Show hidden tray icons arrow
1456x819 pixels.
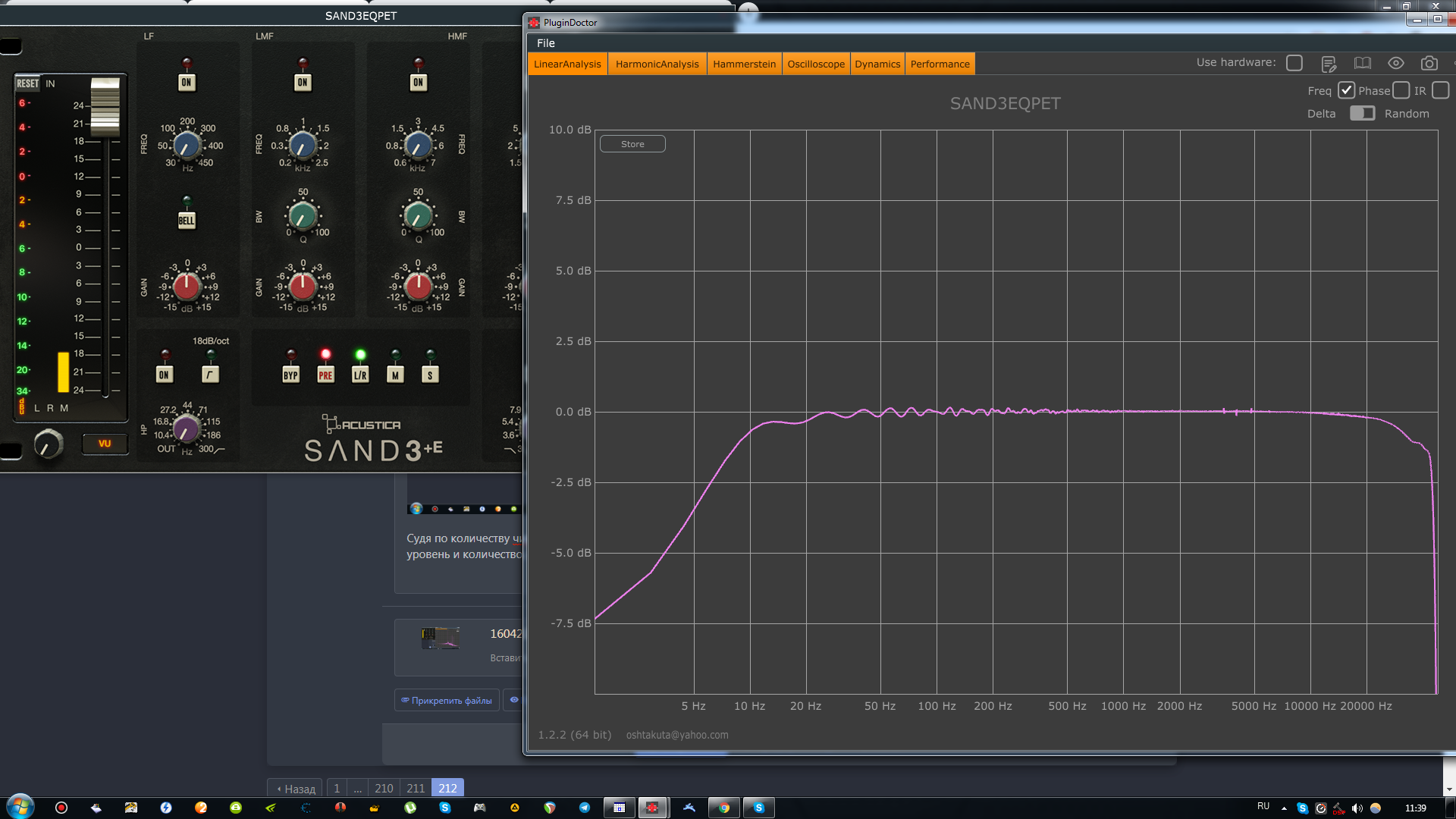click(1284, 808)
